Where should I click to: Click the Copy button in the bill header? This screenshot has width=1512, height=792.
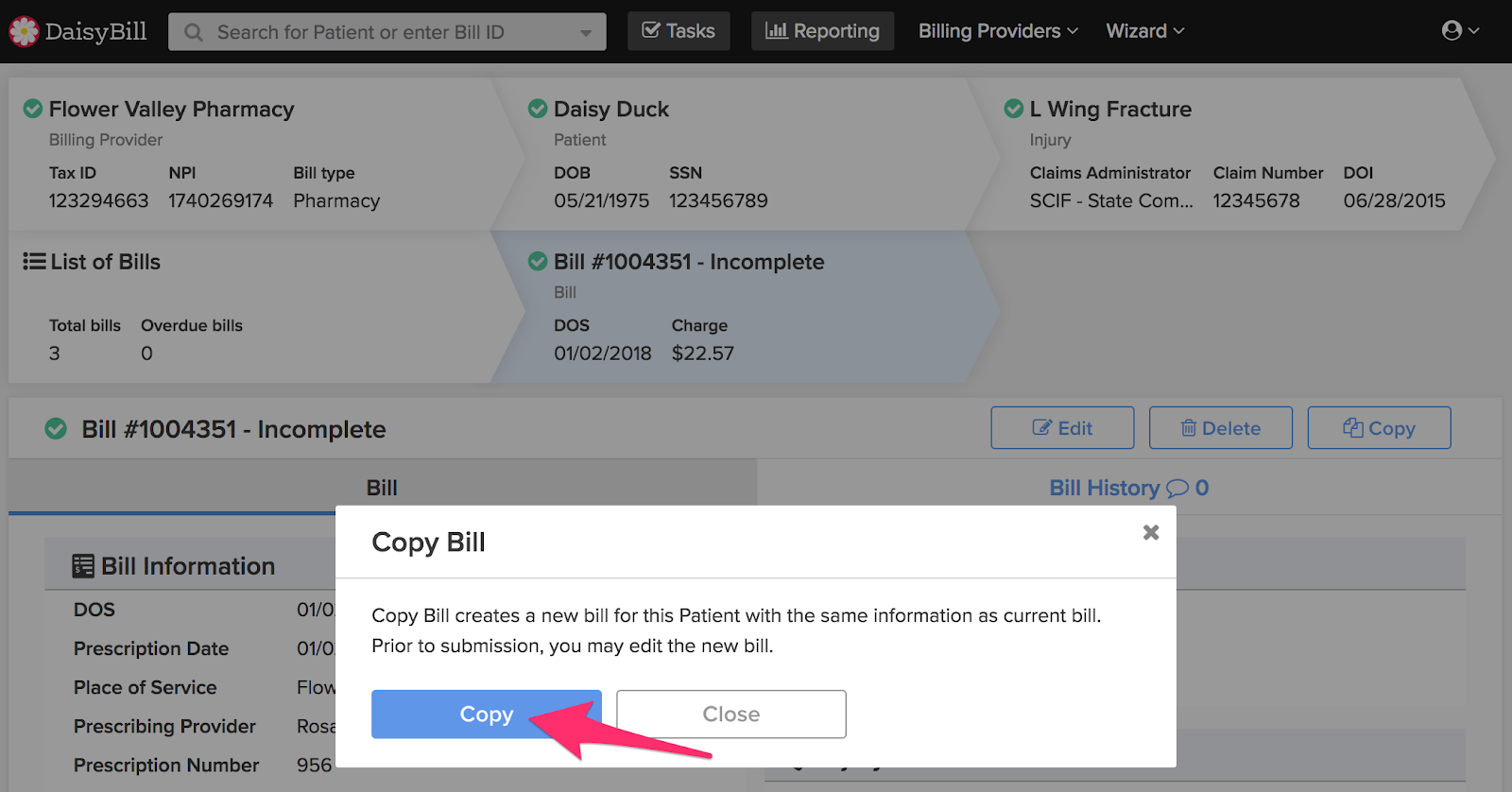click(x=1379, y=428)
